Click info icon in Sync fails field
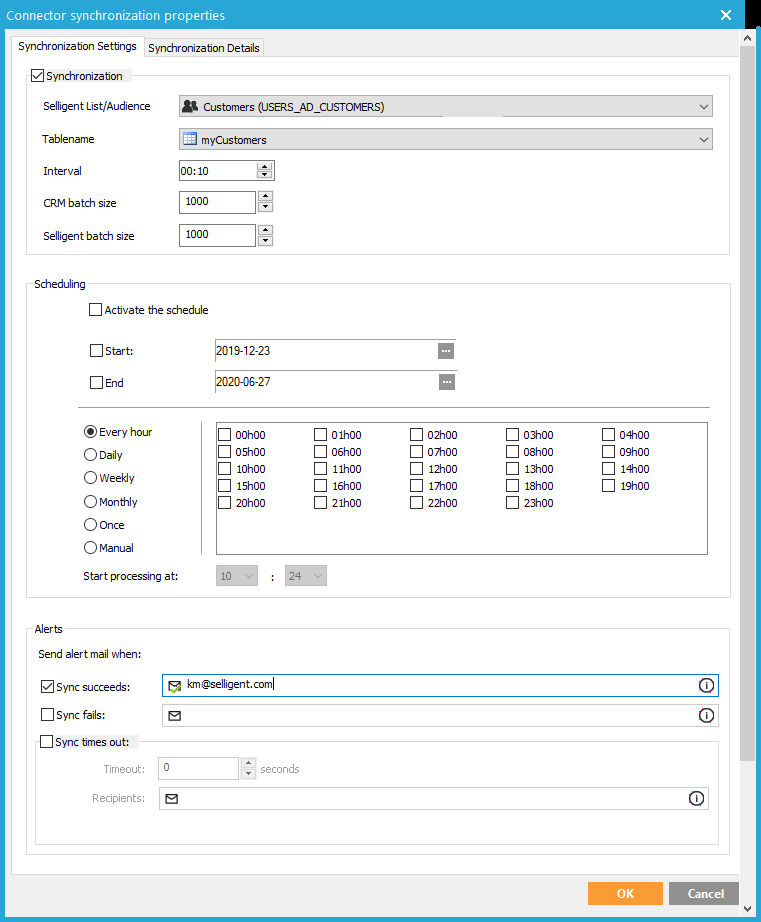Image resolution: width=761 pixels, height=922 pixels. (x=706, y=715)
